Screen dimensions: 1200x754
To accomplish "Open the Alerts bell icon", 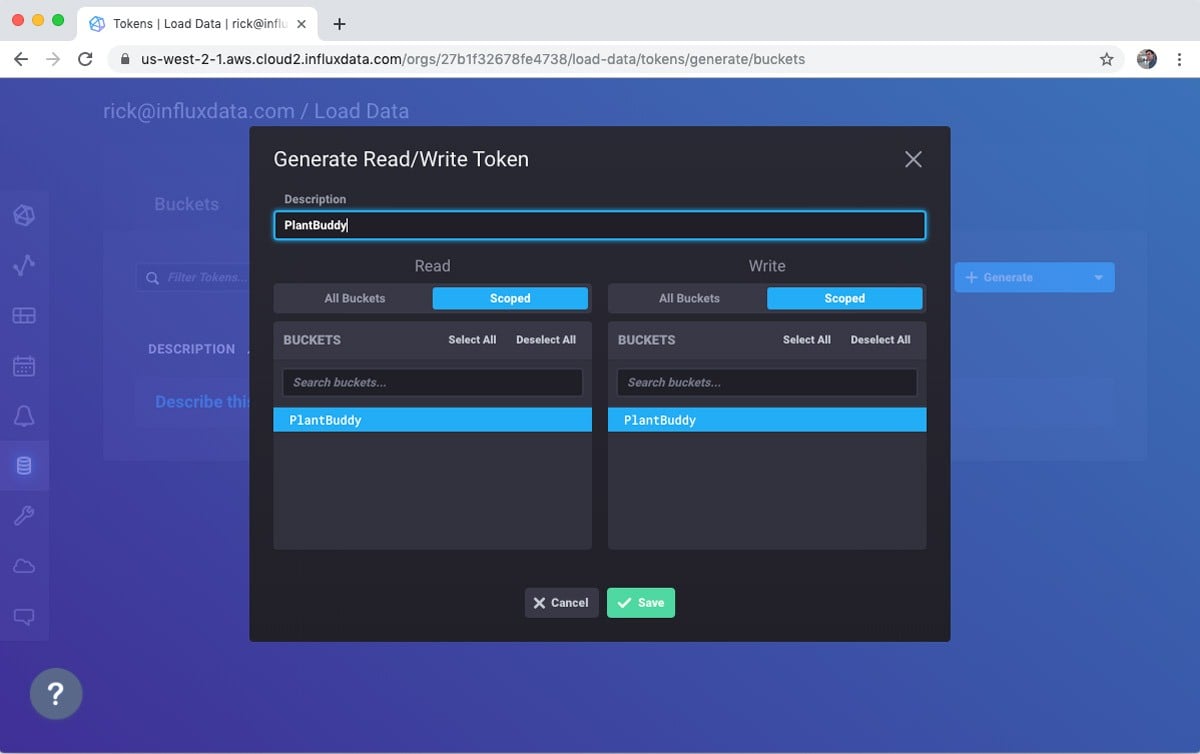I will coord(25,416).
